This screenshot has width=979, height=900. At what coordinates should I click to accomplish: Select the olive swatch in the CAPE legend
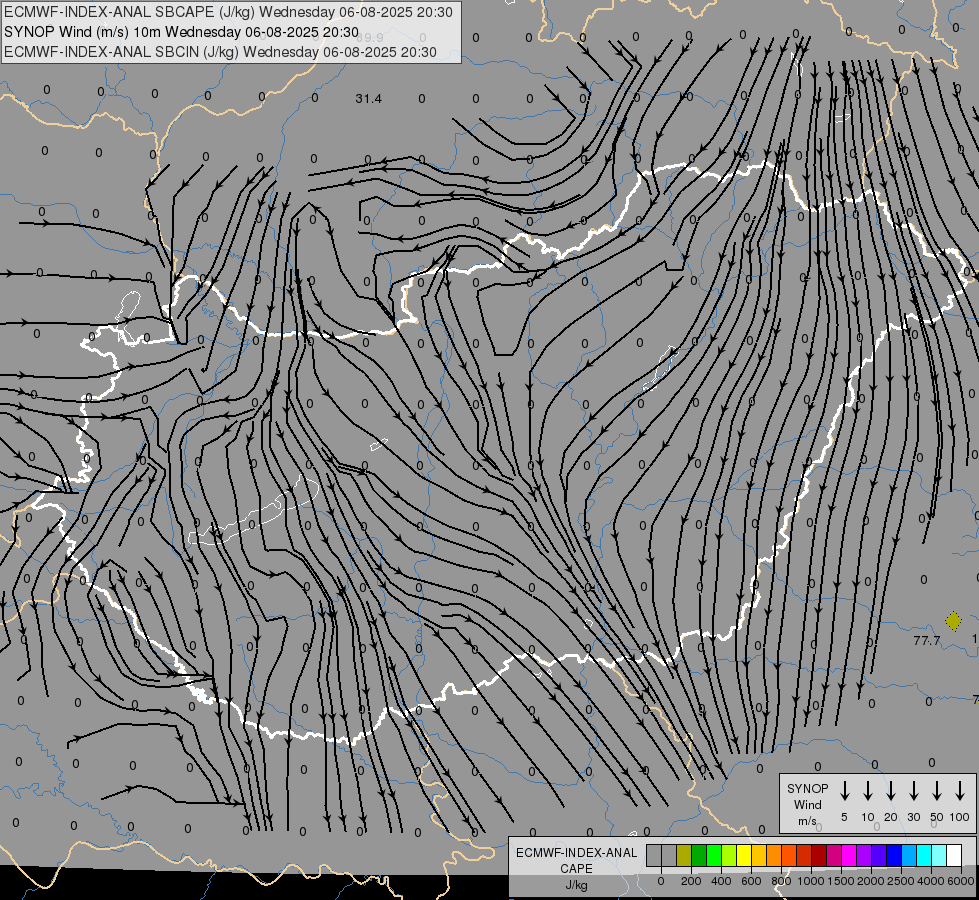[x=684, y=855]
